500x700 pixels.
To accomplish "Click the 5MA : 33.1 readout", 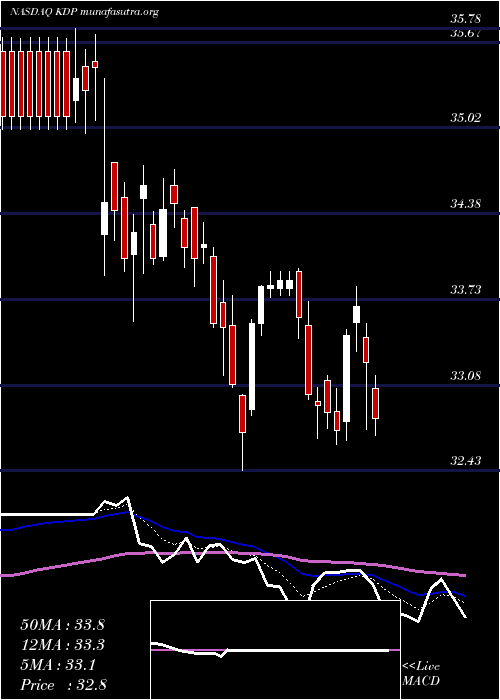I will click(57, 665).
